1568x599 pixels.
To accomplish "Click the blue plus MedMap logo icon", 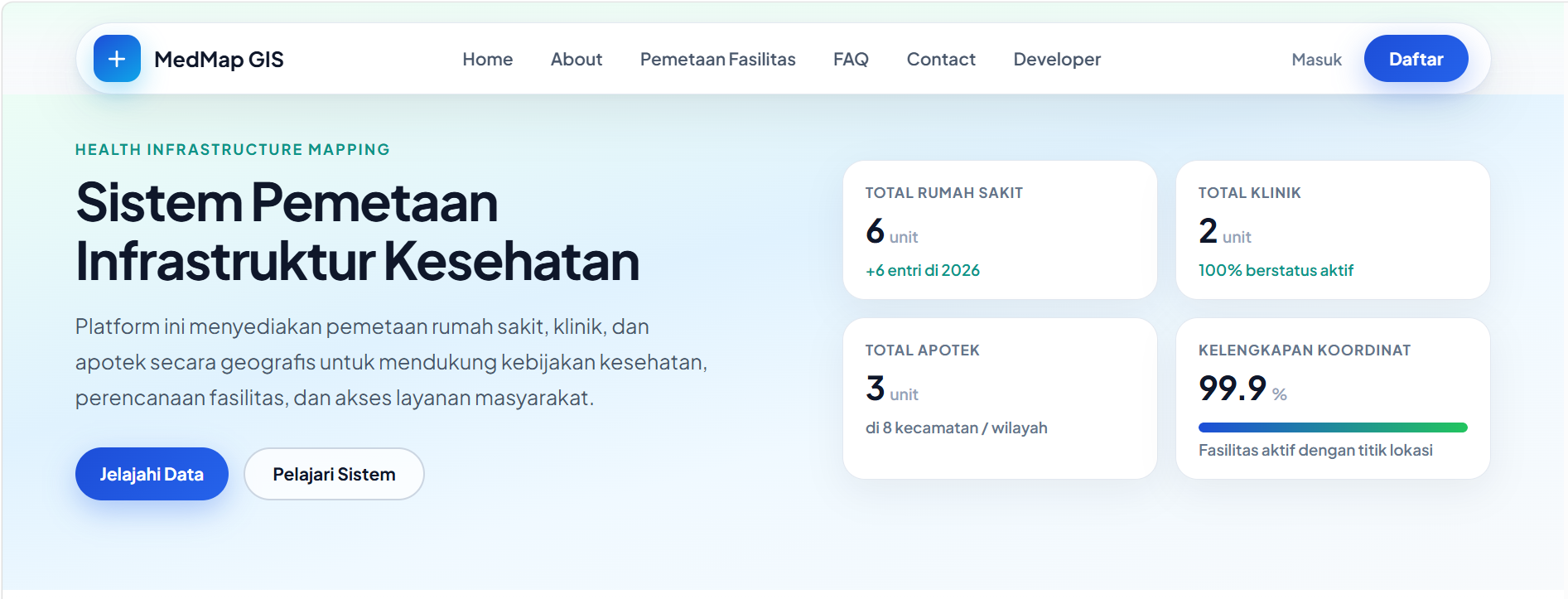I will click(x=117, y=59).
